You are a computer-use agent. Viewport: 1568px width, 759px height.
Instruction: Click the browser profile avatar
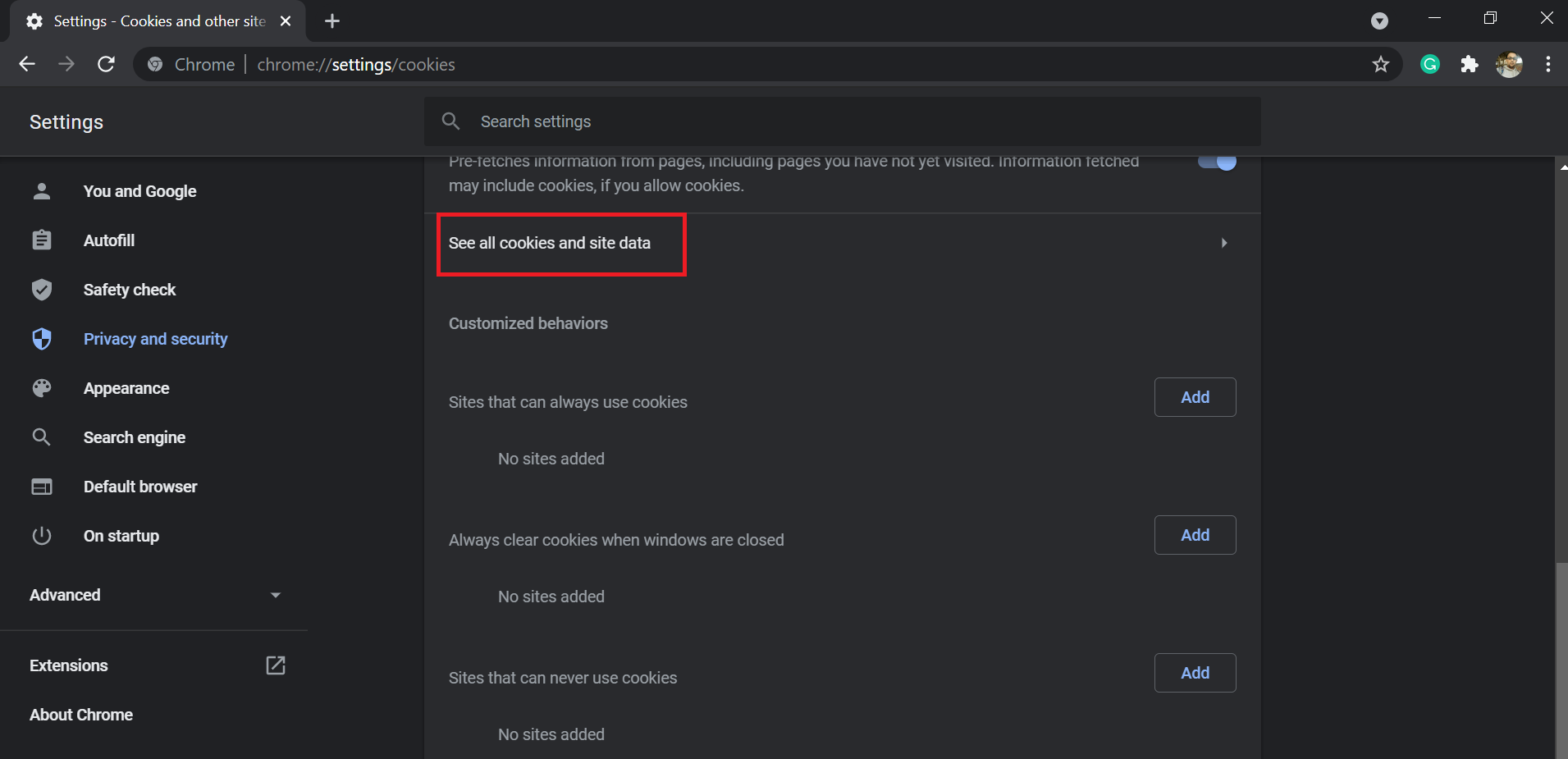[1510, 64]
